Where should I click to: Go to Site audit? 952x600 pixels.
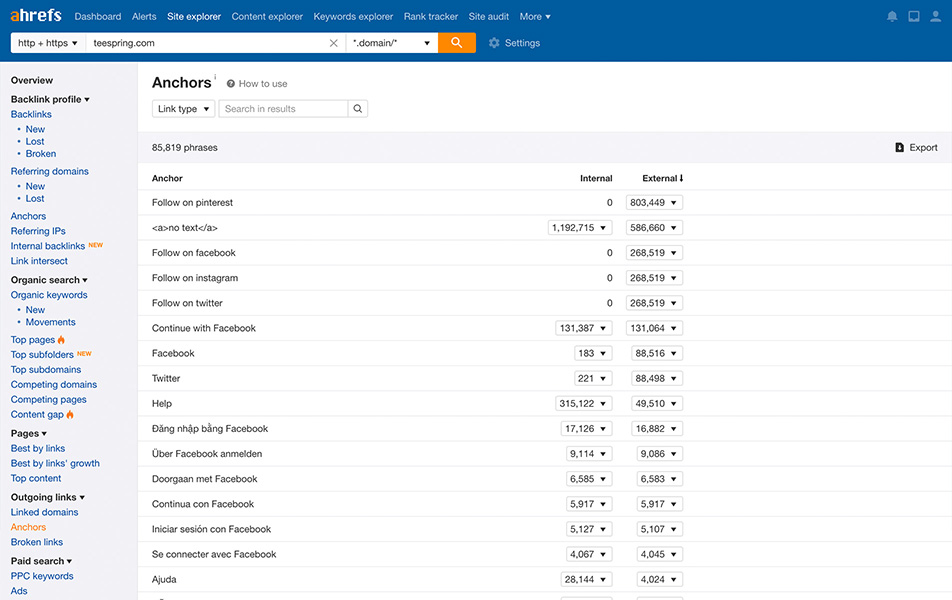489,16
